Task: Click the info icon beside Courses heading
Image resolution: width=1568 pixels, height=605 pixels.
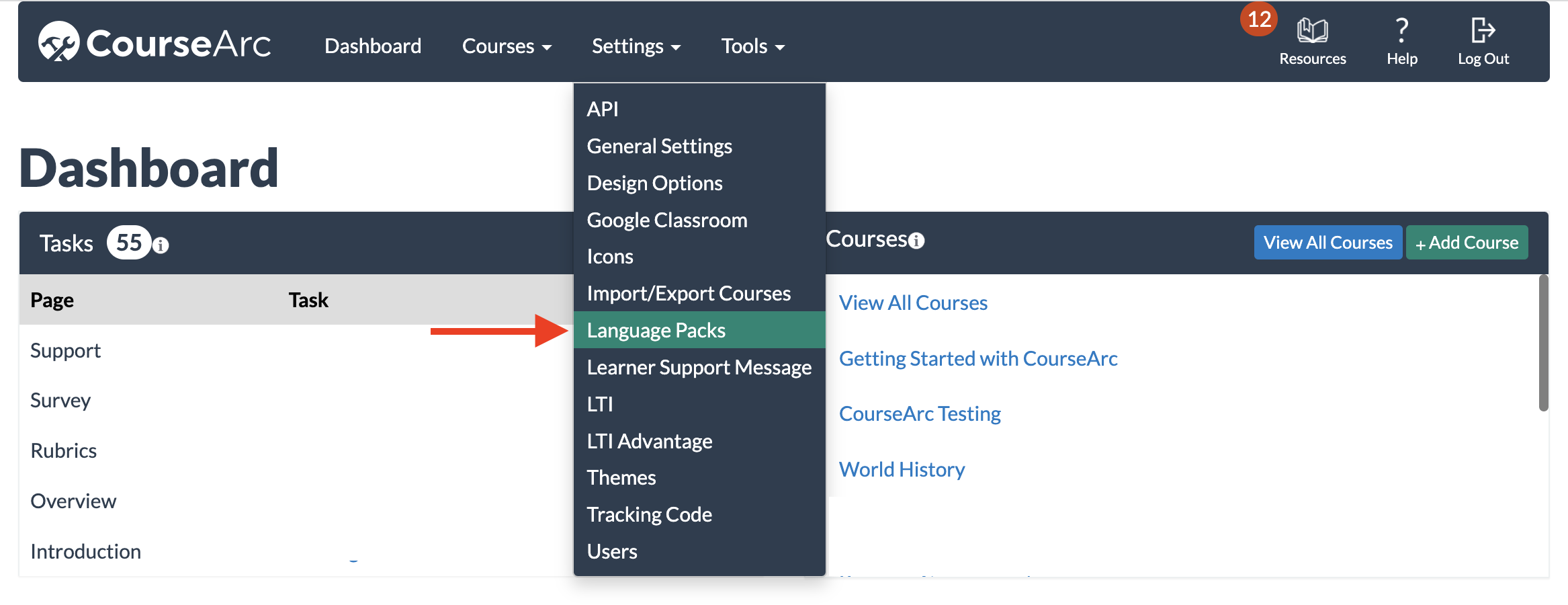Action: coord(916,241)
